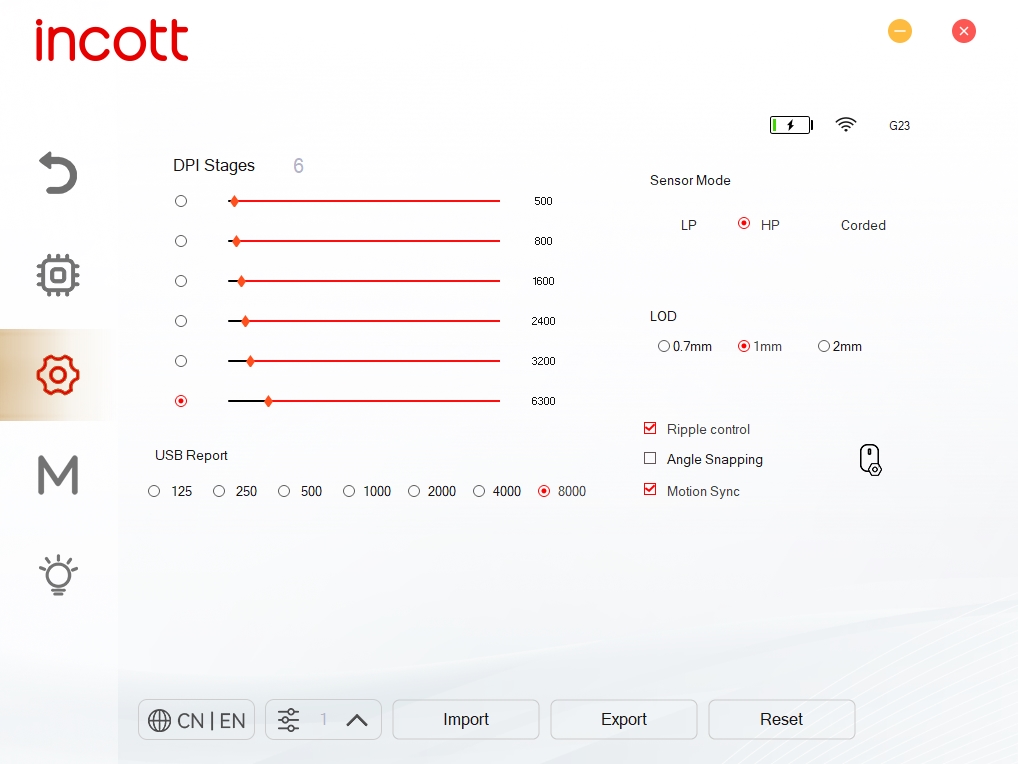
Task: Click the DPI Stages count showing 6
Action: [298, 165]
